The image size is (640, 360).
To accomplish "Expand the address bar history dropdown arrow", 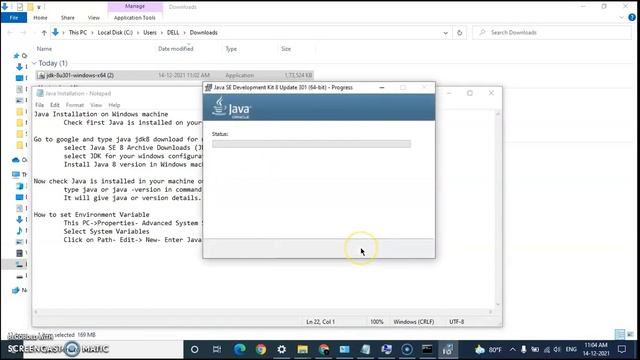I will coord(445,33).
